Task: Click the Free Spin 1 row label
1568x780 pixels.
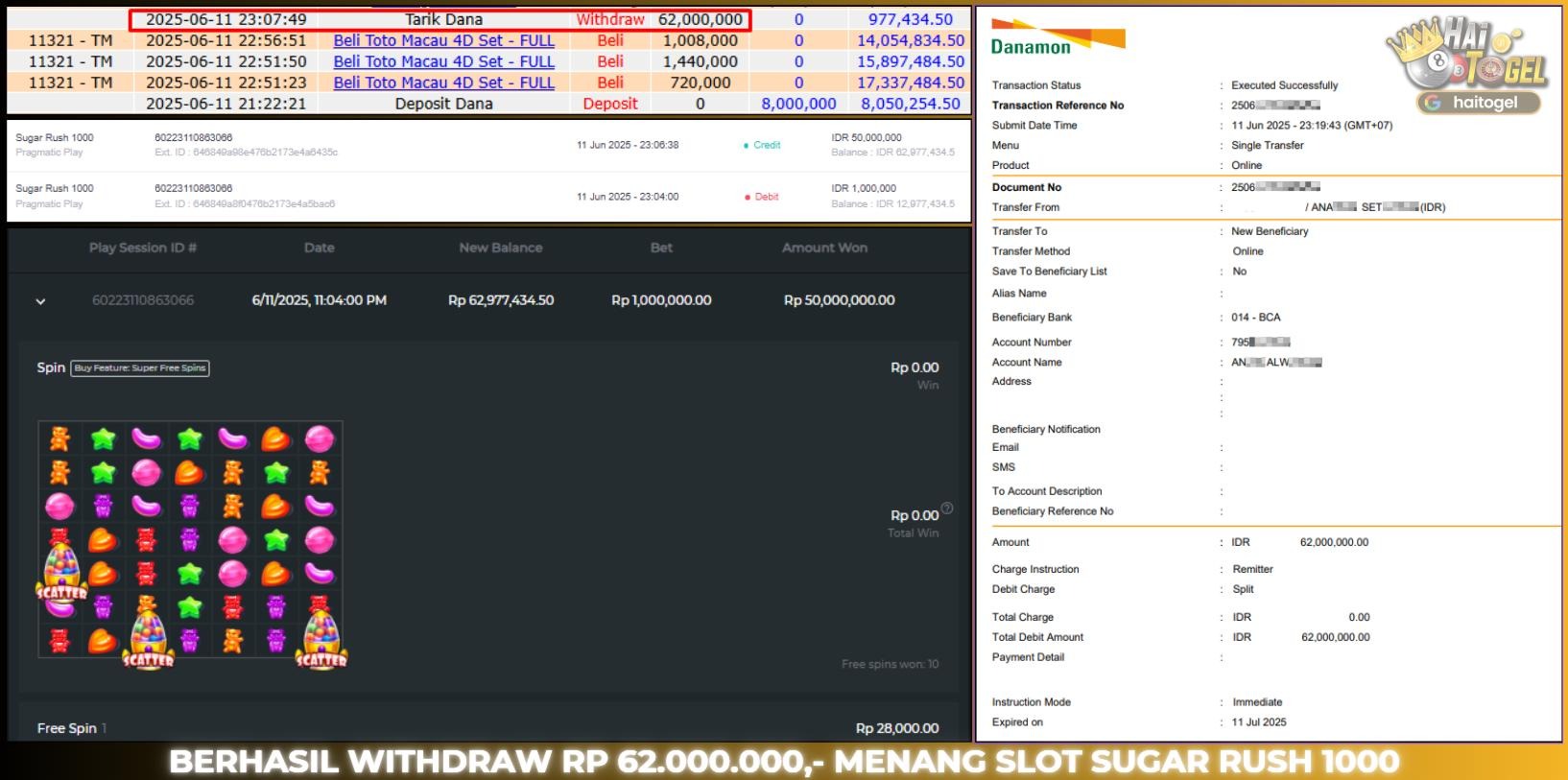Action: 71,728
